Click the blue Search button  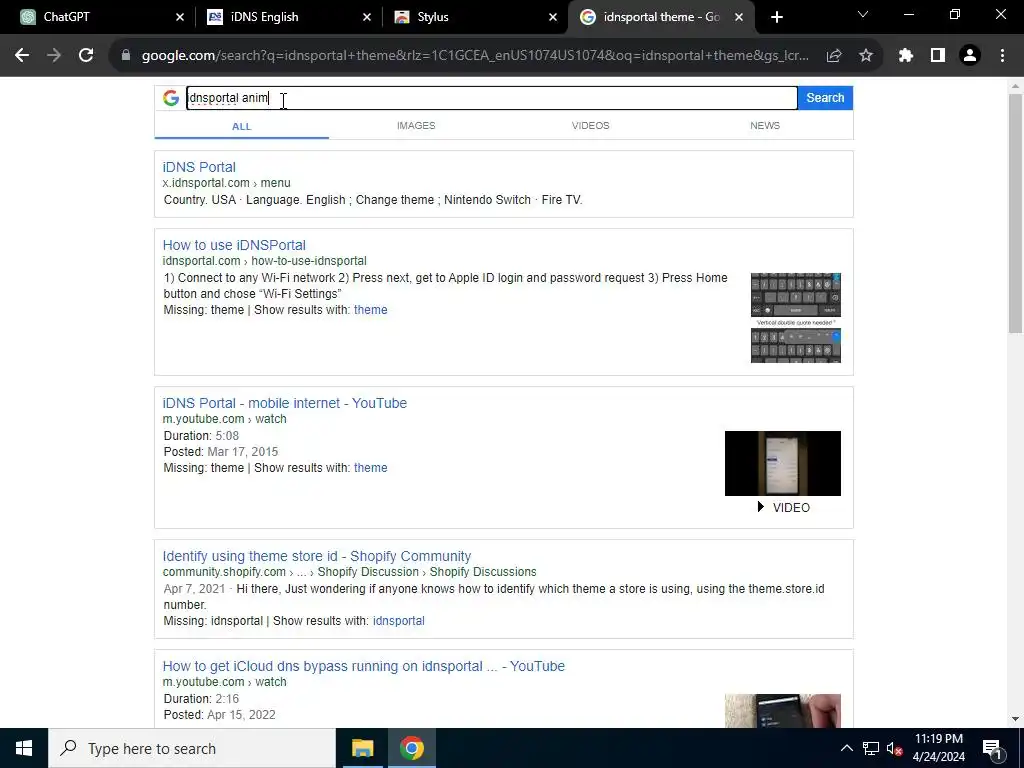[825, 98]
